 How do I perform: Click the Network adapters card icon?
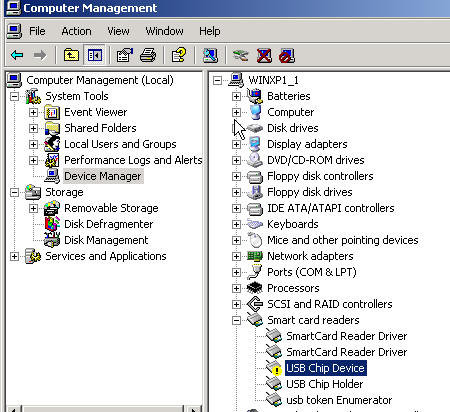click(x=255, y=256)
